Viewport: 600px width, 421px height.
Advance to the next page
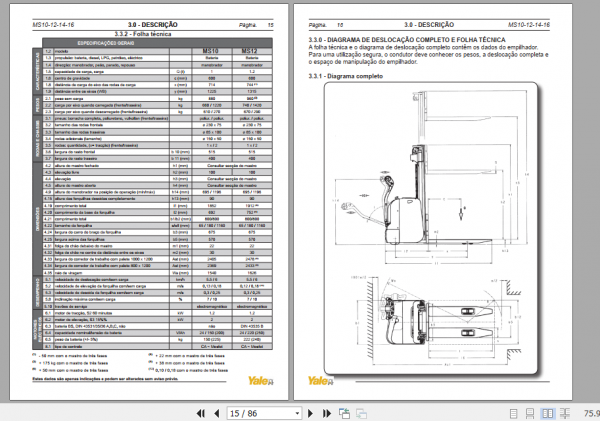[x=310, y=413]
